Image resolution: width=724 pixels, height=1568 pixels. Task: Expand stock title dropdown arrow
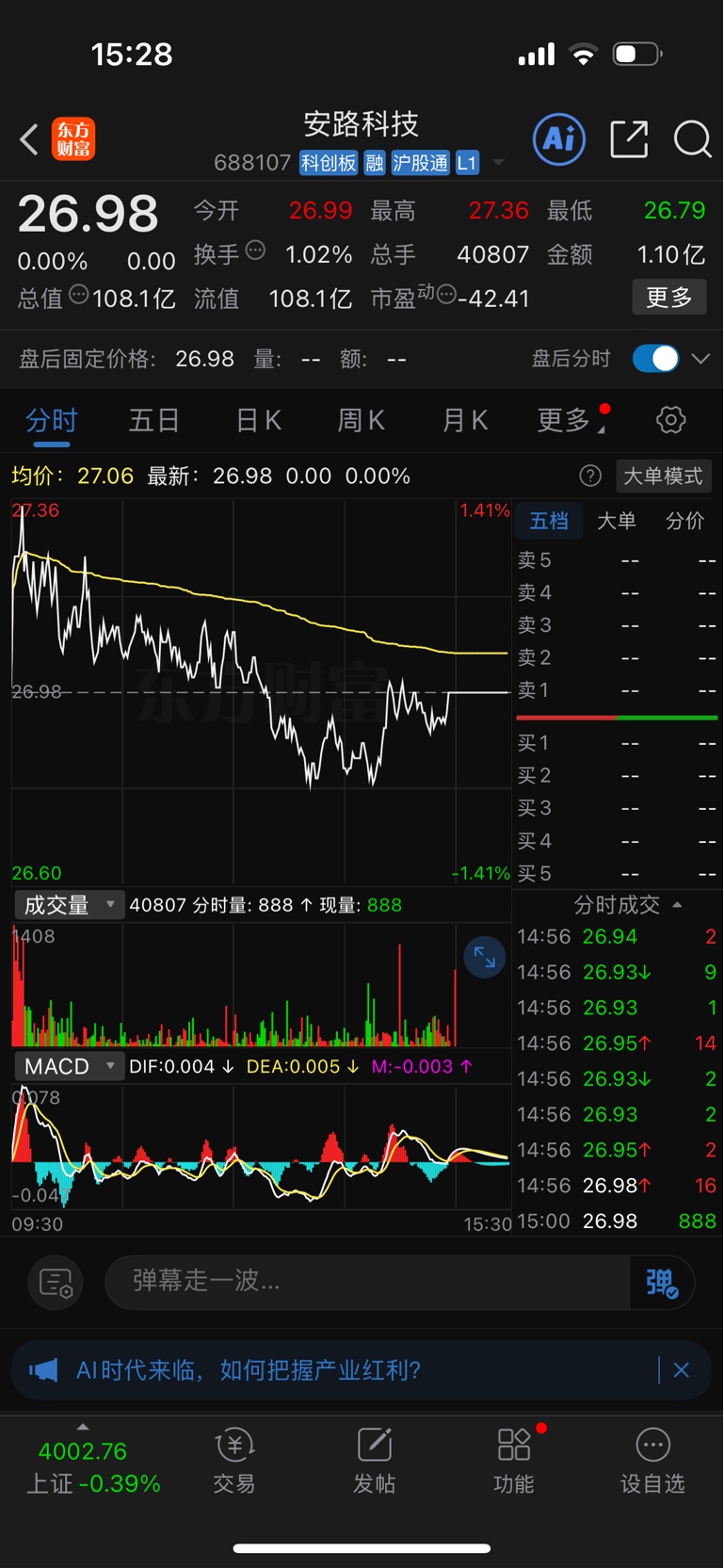tap(498, 163)
